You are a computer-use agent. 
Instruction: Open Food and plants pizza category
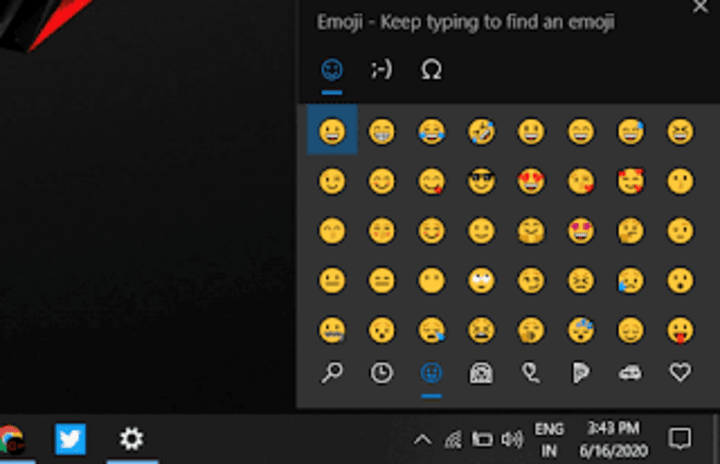[581, 373]
